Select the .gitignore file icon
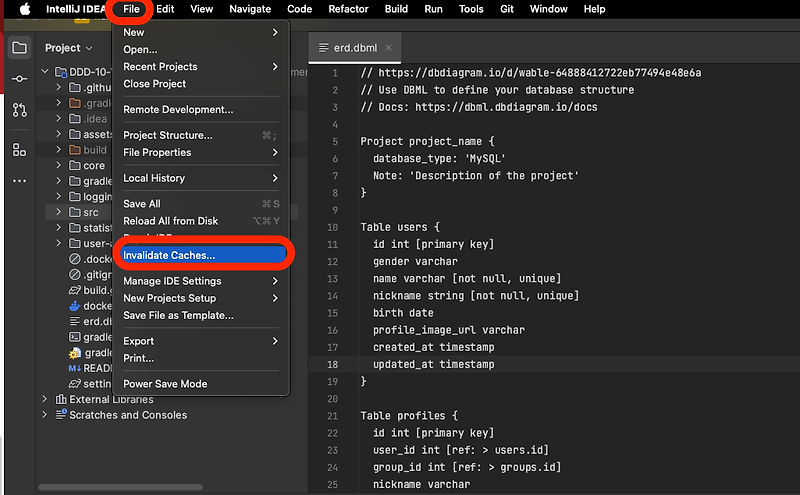The height and width of the screenshot is (495, 800). click(x=74, y=275)
